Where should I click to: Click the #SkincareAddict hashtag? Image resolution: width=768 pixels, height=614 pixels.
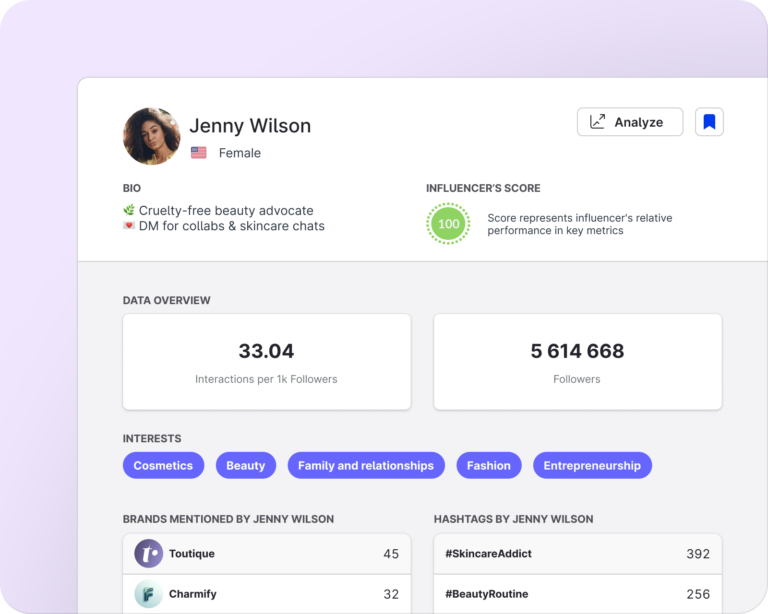click(488, 554)
